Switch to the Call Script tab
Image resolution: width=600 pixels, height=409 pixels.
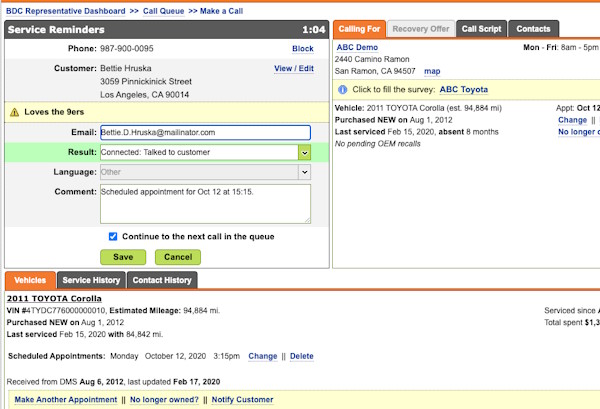[x=481, y=29]
